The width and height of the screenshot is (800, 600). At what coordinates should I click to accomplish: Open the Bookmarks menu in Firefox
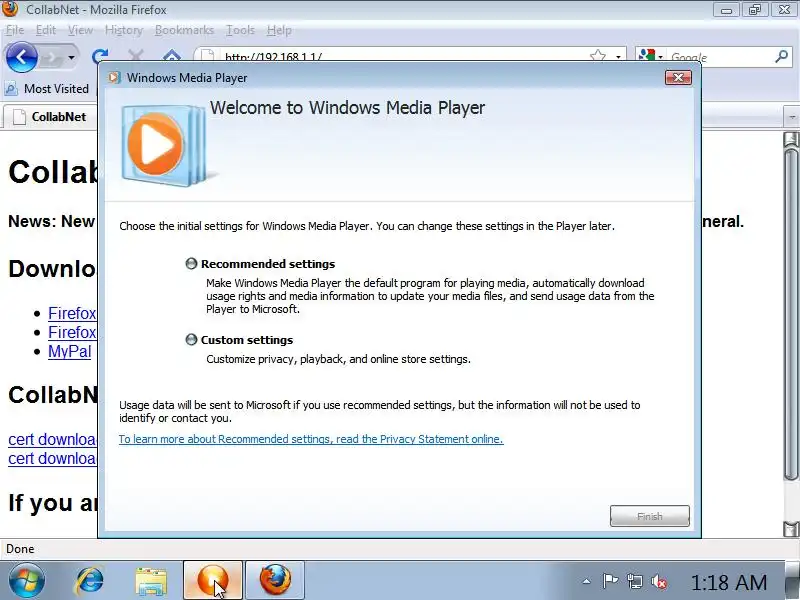pyautogui.click(x=184, y=30)
